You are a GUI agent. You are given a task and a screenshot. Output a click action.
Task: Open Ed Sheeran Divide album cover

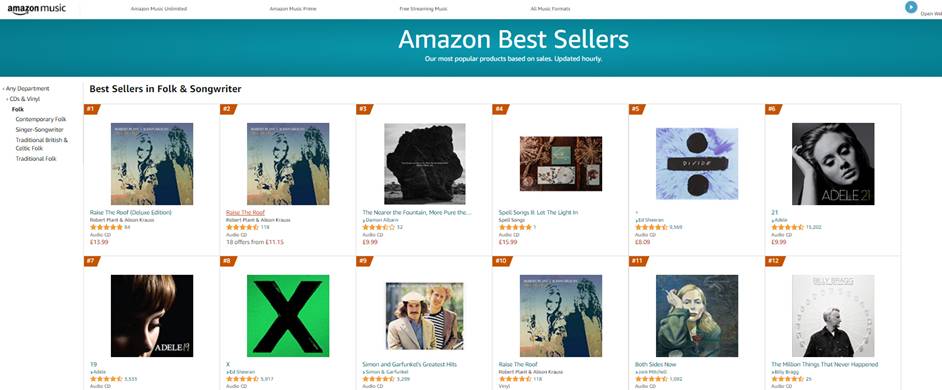coord(697,164)
